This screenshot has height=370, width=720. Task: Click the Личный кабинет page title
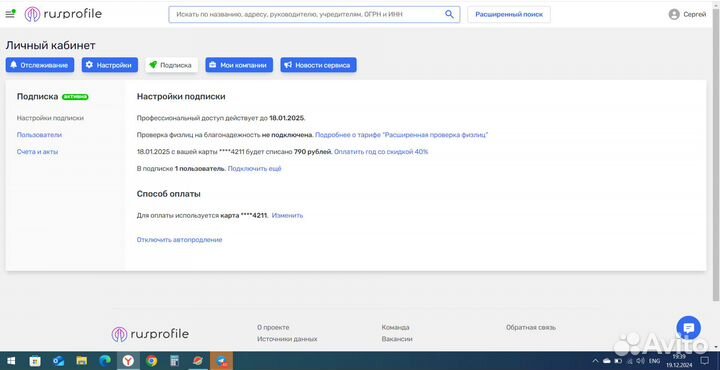(51, 45)
